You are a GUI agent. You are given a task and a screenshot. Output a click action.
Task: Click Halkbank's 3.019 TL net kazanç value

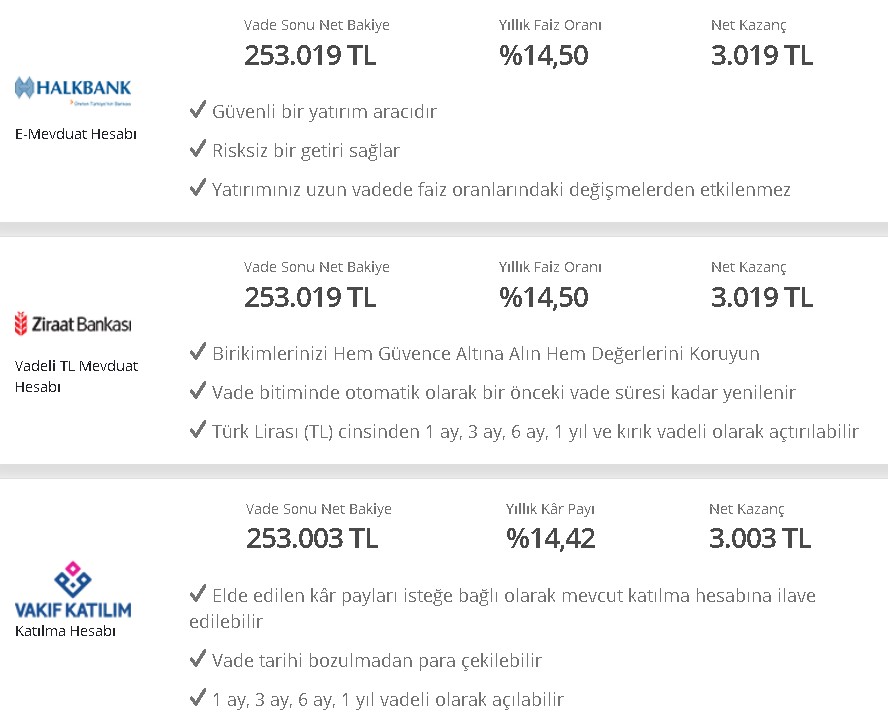(762, 55)
